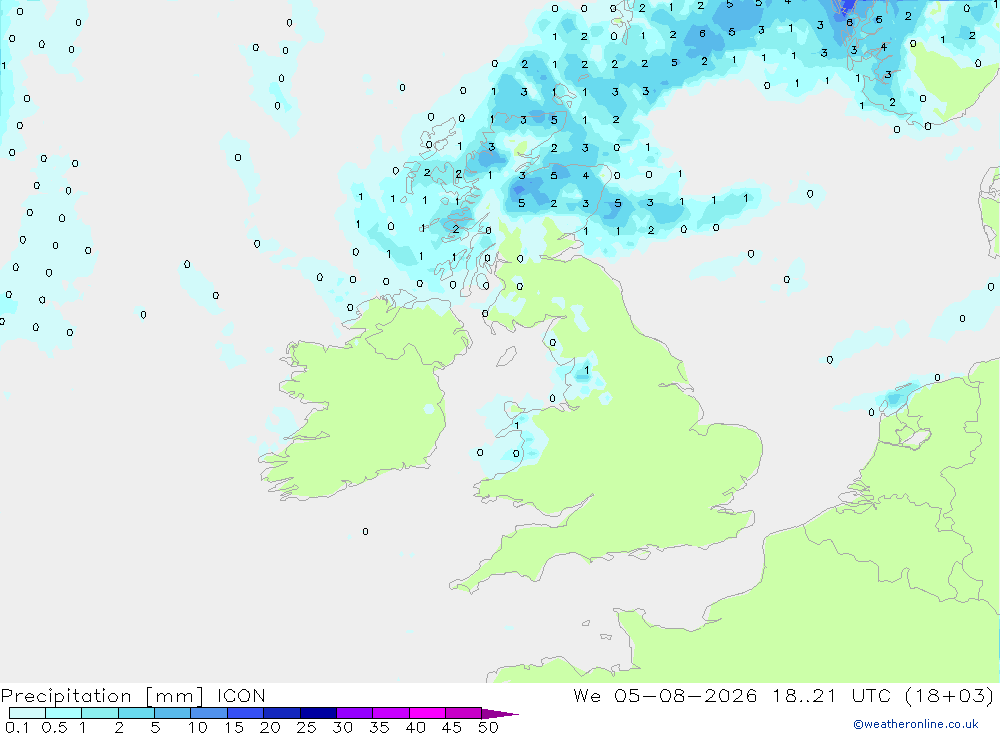Click the 25–30 mm navy swatch
The height and width of the screenshot is (733, 1000).
[318, 713]
